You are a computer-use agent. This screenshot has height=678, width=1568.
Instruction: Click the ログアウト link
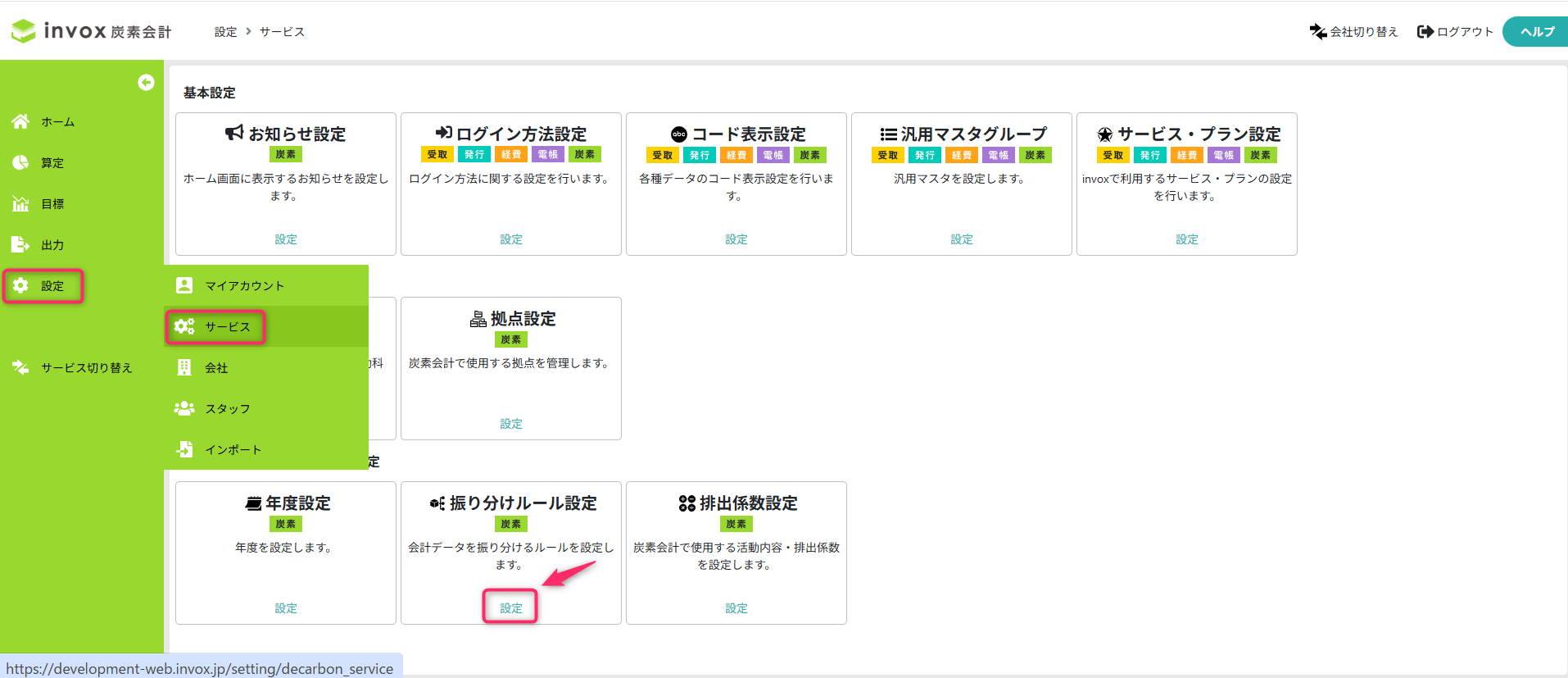point(1456,31)
